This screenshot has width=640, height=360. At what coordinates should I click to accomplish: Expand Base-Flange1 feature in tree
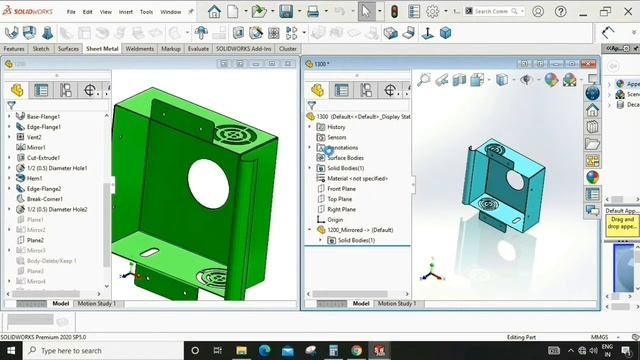[x=9, y=117]
